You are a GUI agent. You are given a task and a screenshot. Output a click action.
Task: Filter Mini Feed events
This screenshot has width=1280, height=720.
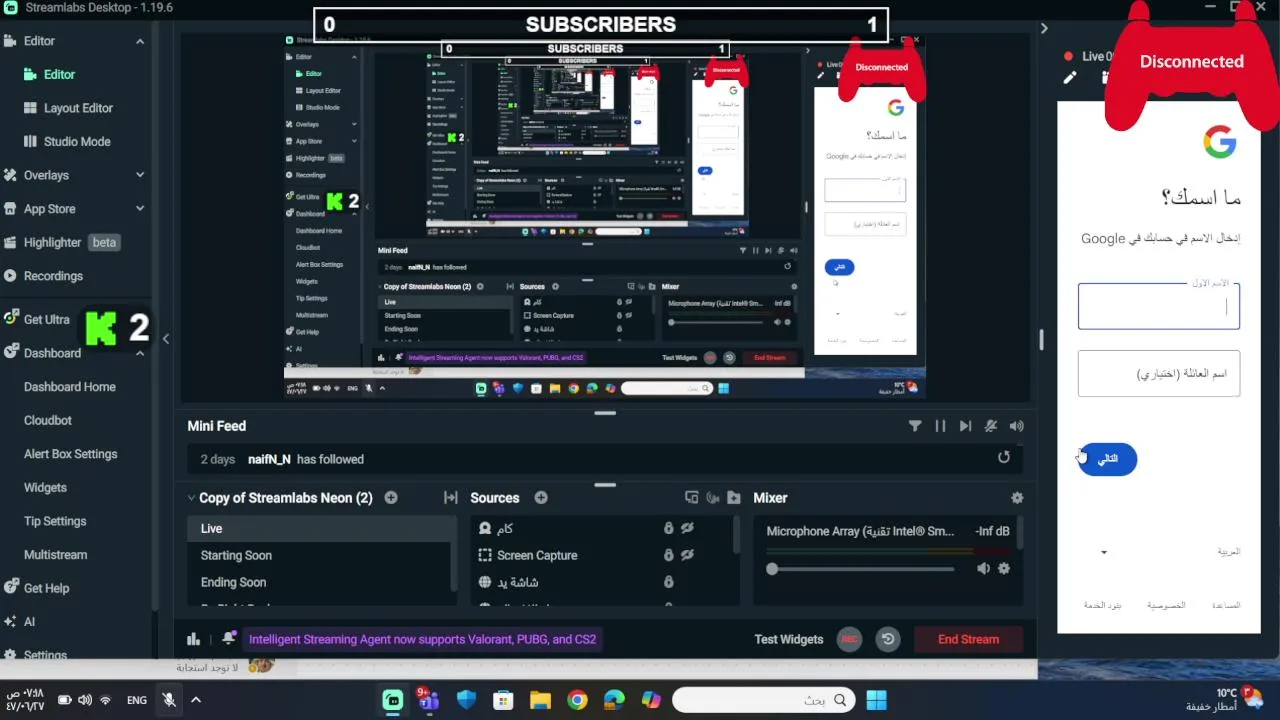[914, 426]
